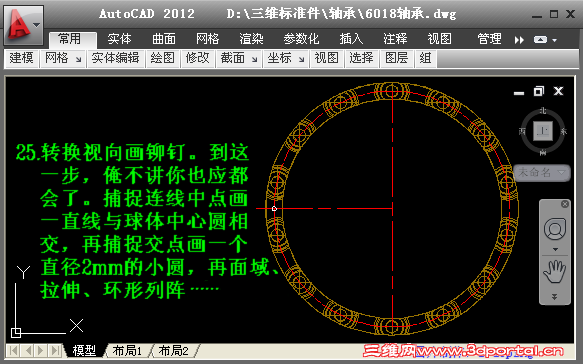The image size is (583, 364).
Task: Open the 建模 panel
Action: (22, 58)
